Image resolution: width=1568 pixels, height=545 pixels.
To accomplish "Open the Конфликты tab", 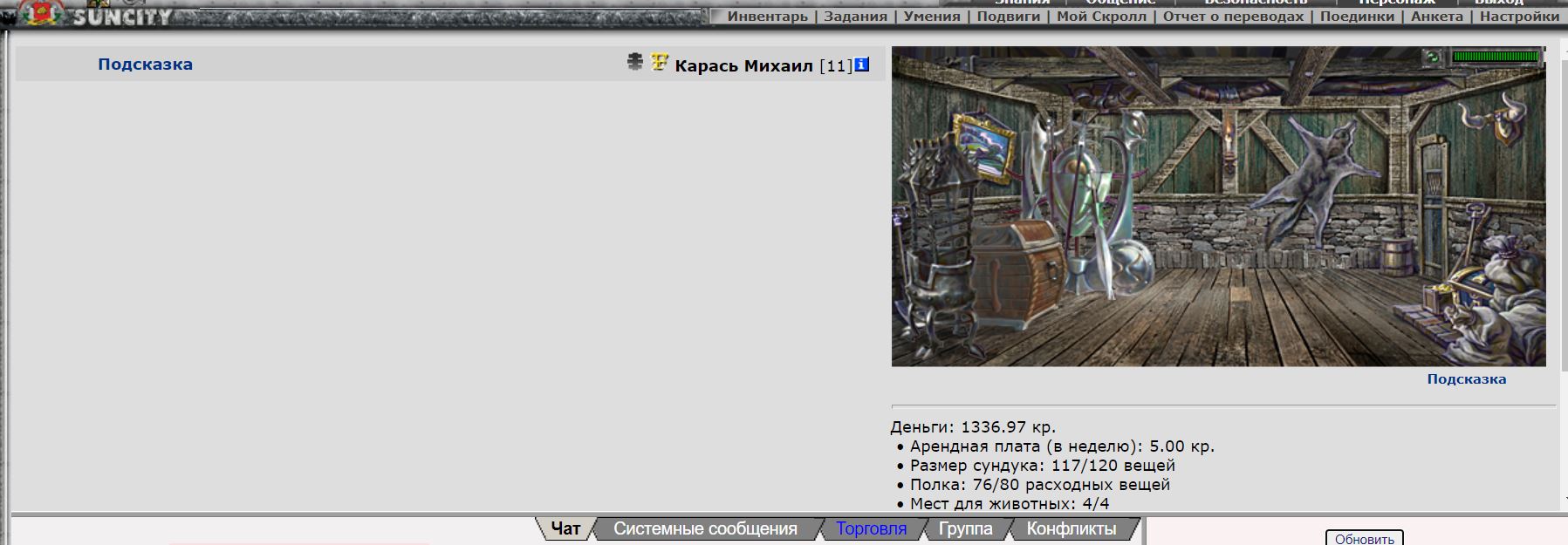I will [x=1072, y=528].
